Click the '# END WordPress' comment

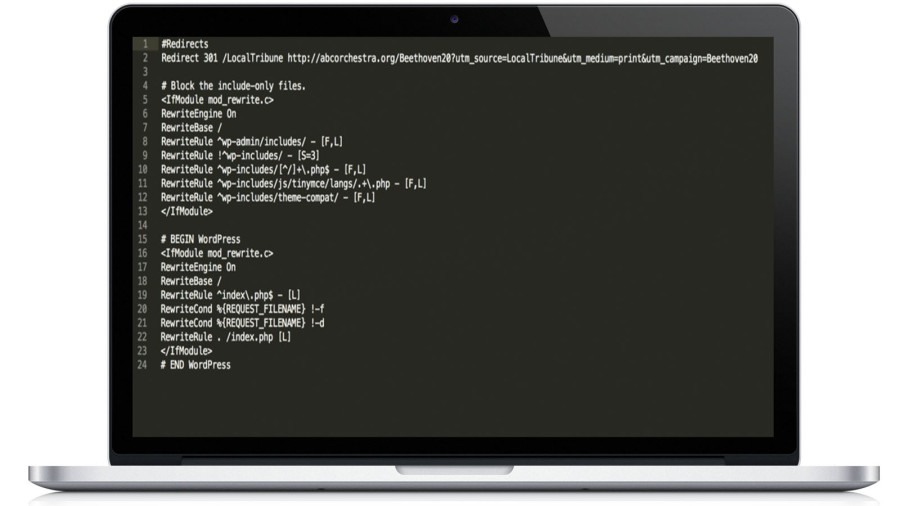(196, 365)
